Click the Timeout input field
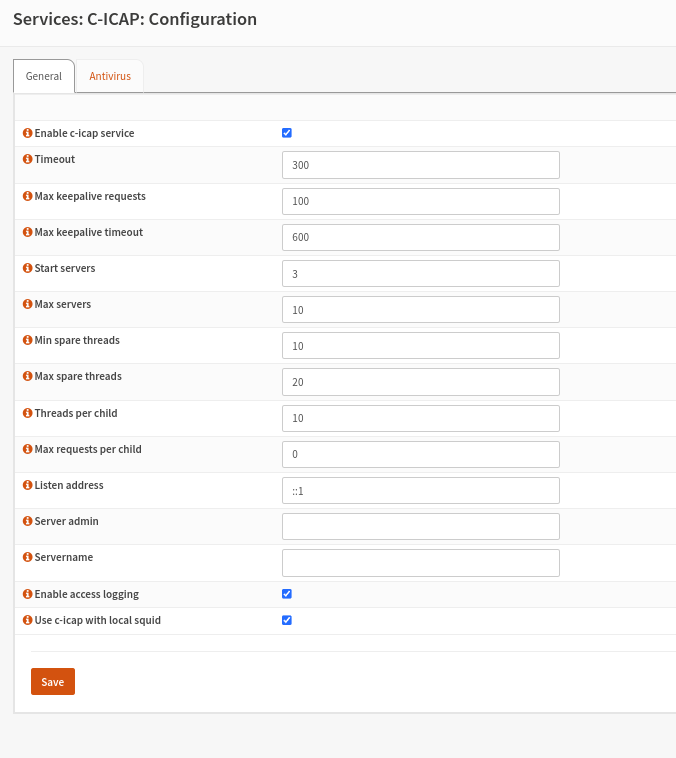676x758 pixels. tap(420, 165)
